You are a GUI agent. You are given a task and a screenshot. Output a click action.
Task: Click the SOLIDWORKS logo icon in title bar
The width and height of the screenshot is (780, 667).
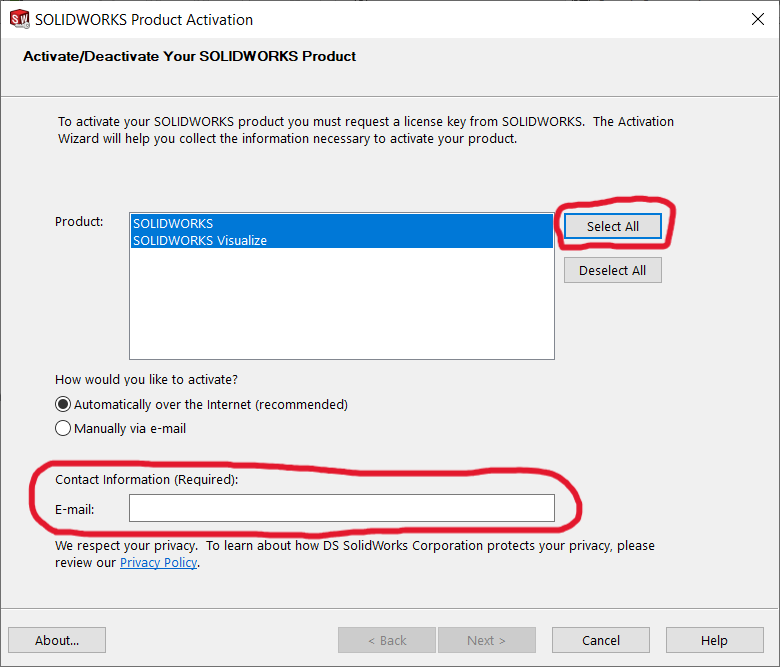(19, 19)
